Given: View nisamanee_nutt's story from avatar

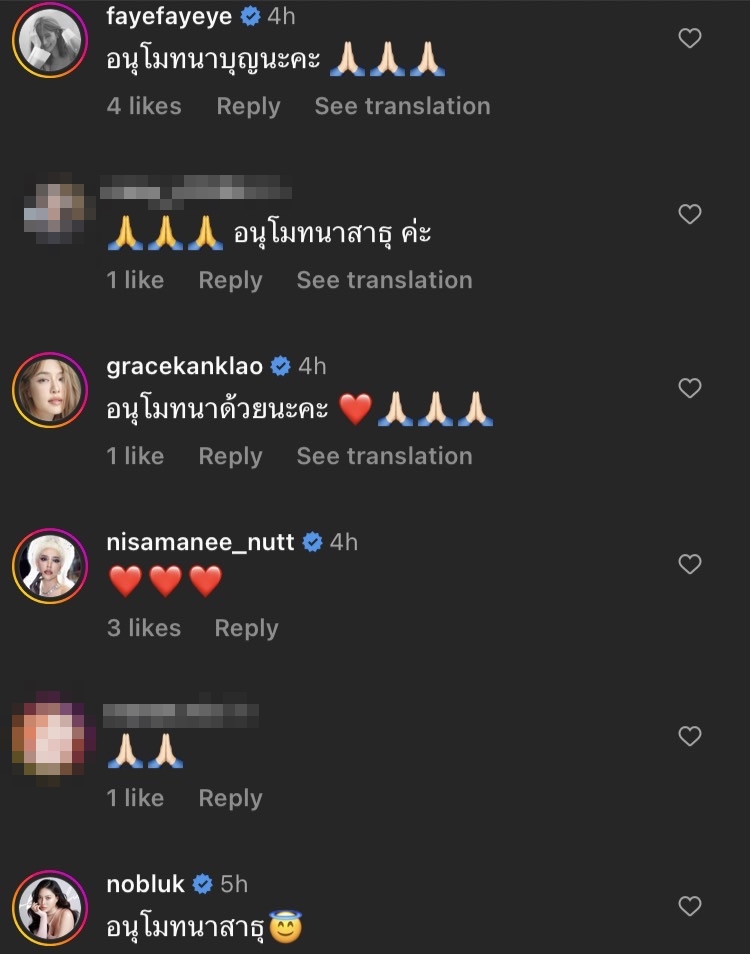Looking at the screenshot, I should [x=50, y=566].
